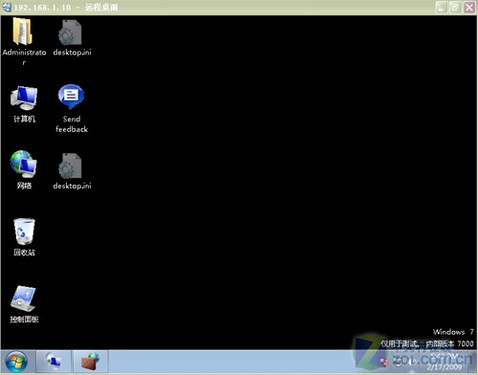Click the red security alert tray icon
The width and height of the screenshot is (478, 375).
coord(384,363)
